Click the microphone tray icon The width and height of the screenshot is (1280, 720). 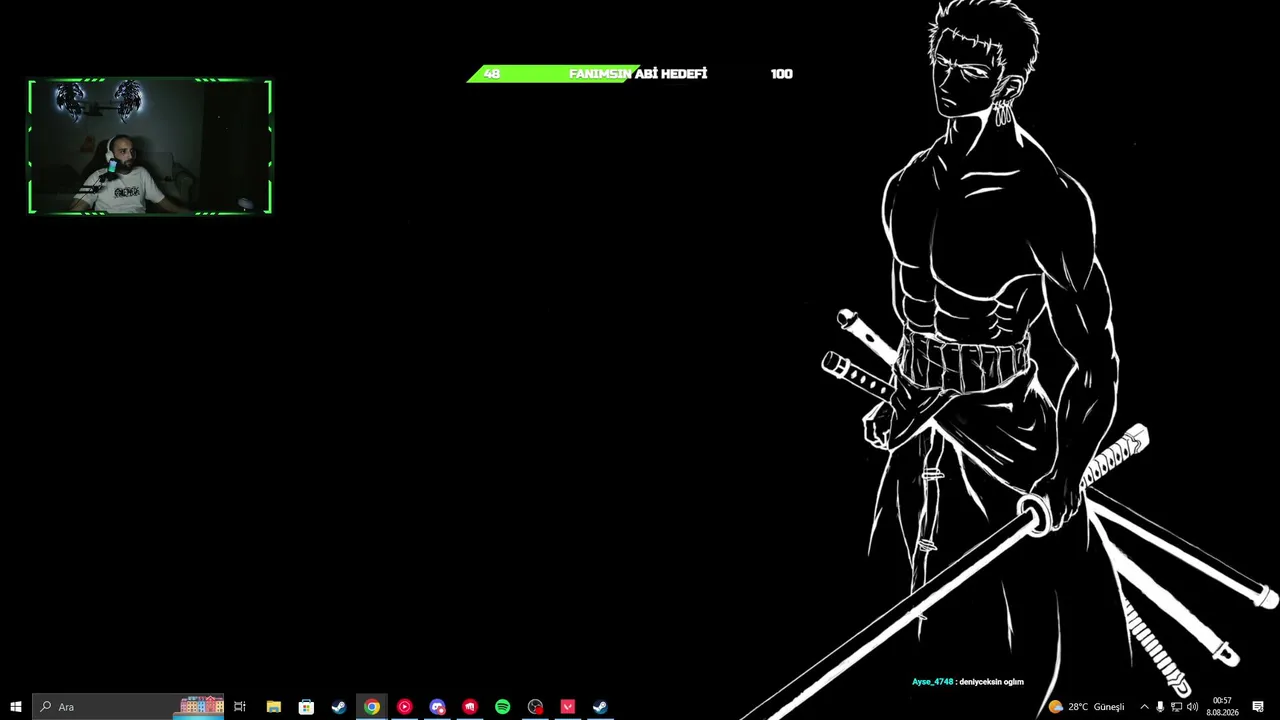coord(1160,707)
